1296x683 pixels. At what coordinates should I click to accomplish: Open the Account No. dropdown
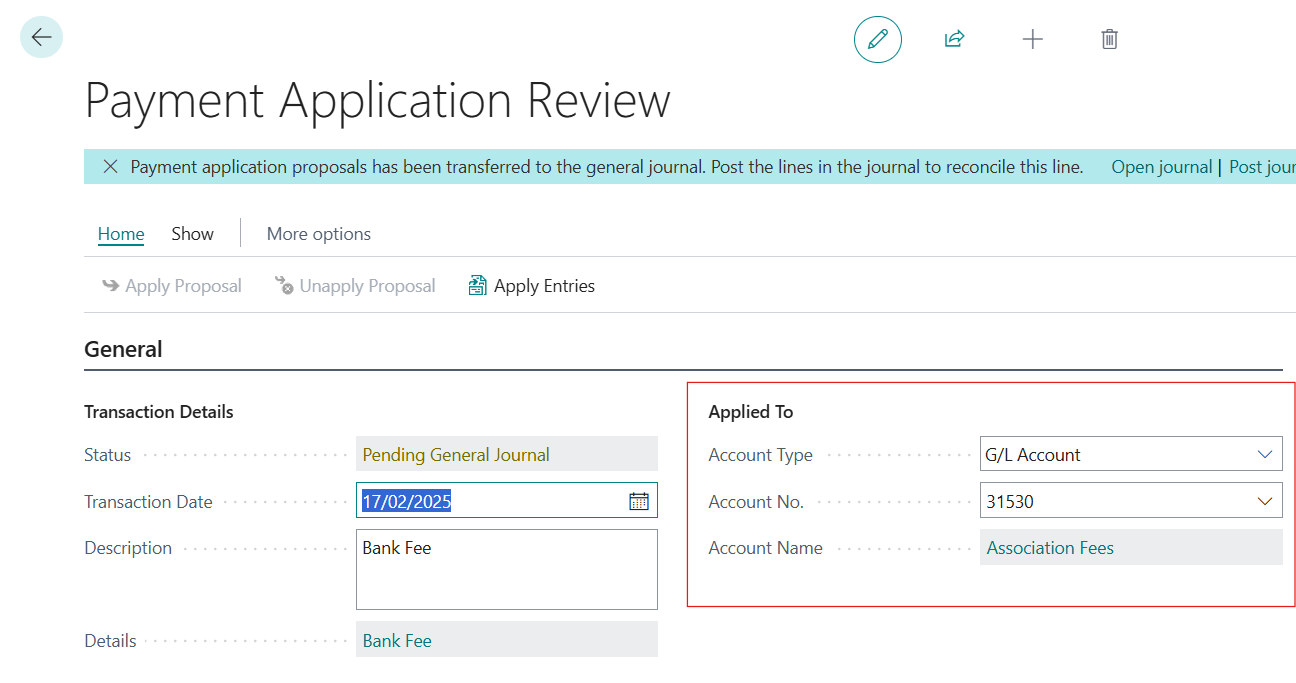[1268, 500]
